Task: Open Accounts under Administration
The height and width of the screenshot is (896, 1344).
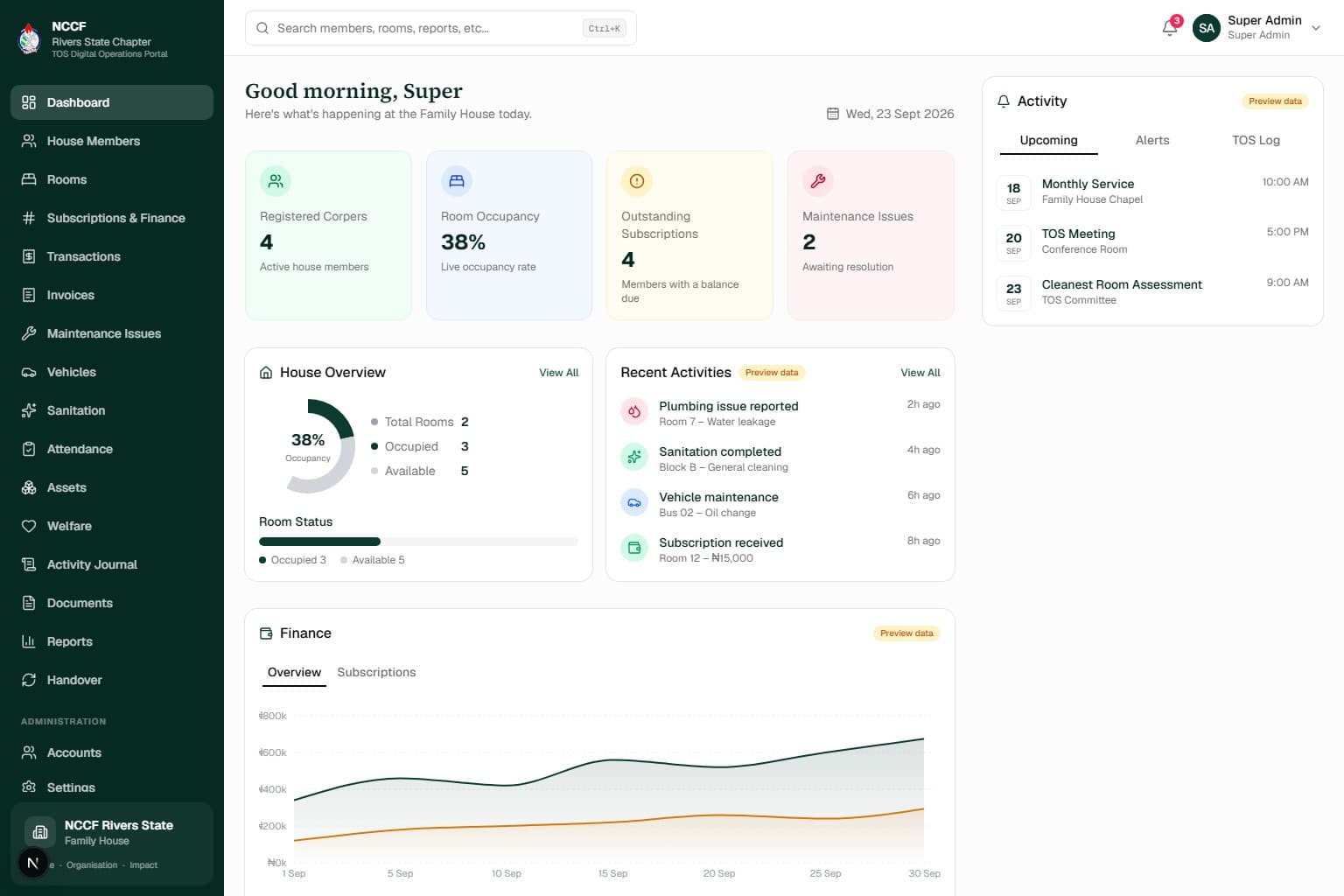Action: [x=112, y=752]
